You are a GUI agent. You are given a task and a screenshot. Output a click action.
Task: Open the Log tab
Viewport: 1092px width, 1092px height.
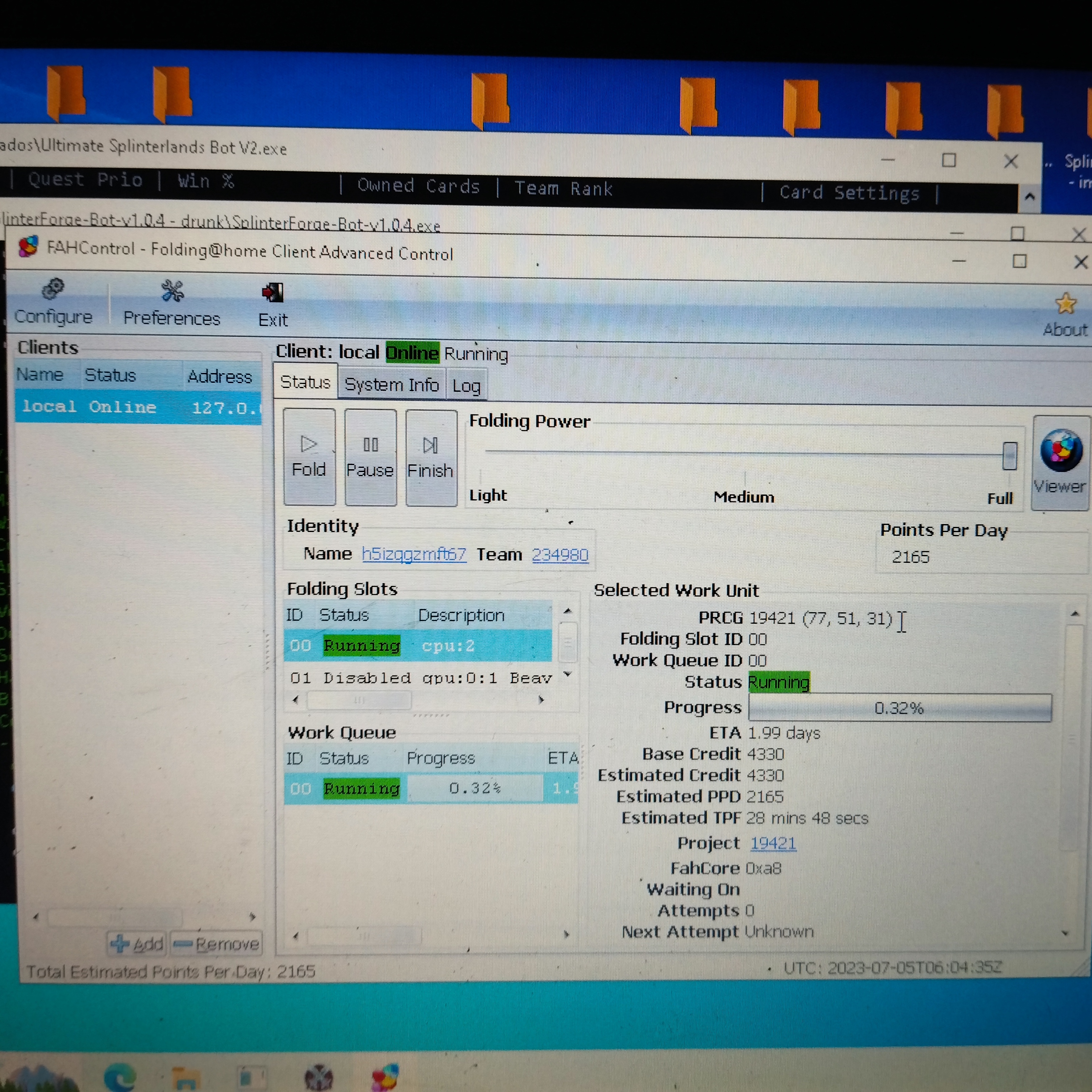pos(467,386)
